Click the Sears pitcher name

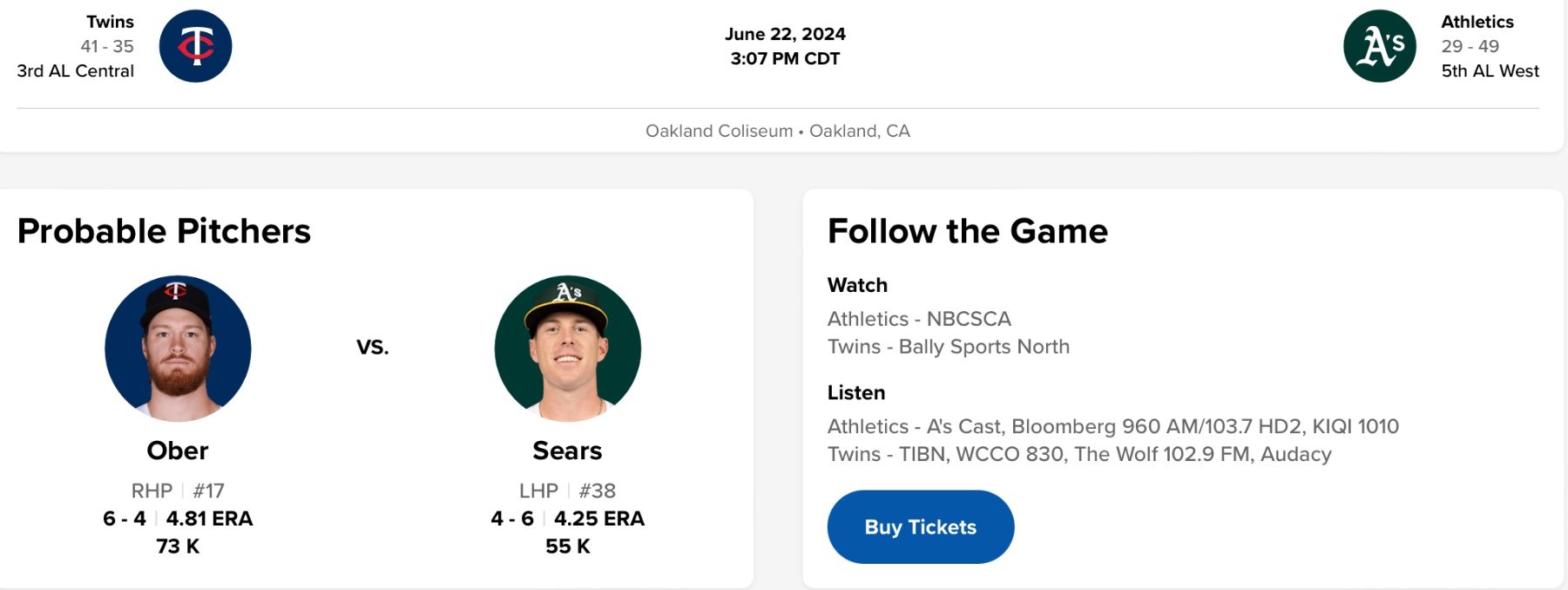coord(568,451)
